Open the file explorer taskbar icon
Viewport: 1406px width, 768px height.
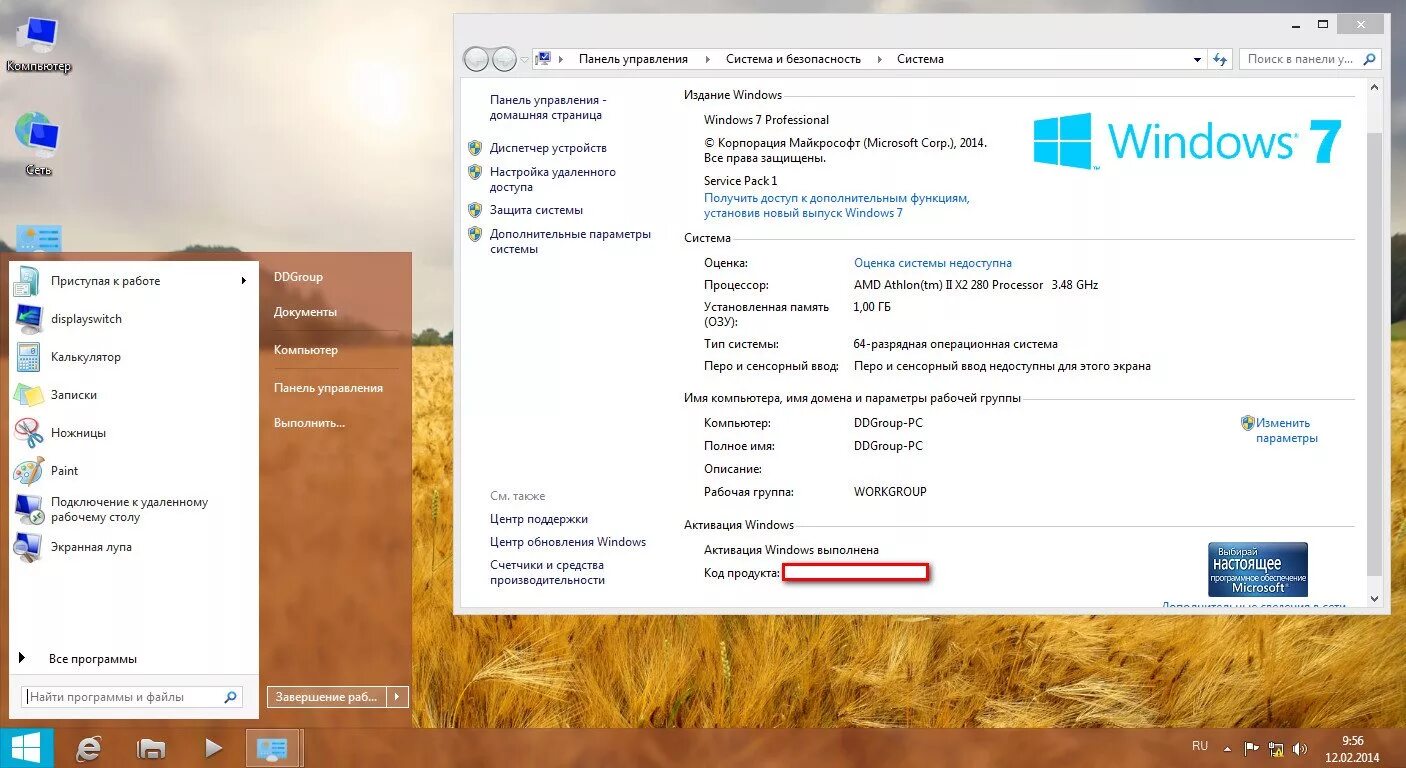pos(151,748)
